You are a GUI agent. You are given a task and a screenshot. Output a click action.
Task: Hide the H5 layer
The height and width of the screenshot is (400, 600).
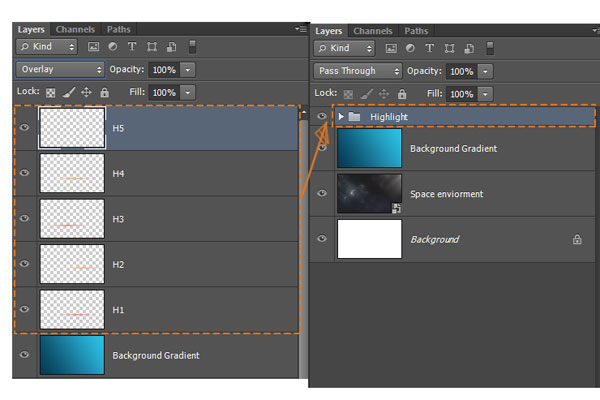[24, 127]
